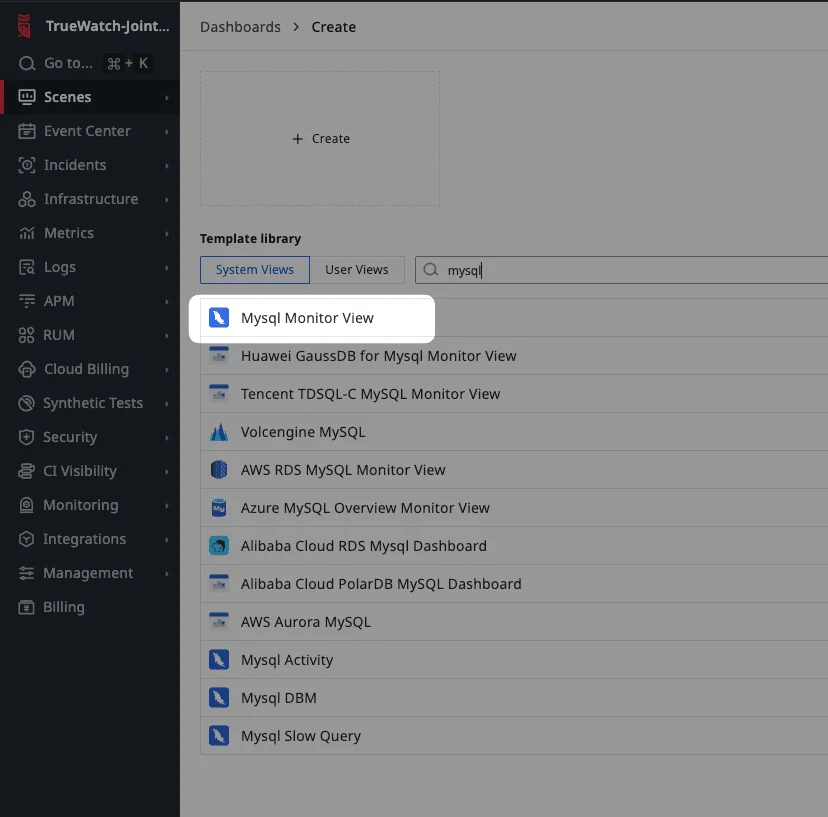Click the Alibaba Cloud RDS Mysql icon
The width and height of the screenshot is (828, 817).
click(219, 546)
